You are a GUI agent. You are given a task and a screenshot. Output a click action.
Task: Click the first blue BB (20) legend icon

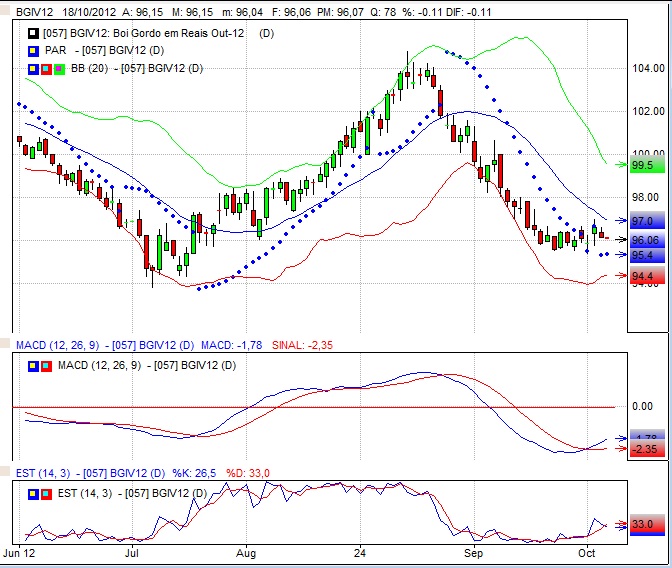point(33,69)
